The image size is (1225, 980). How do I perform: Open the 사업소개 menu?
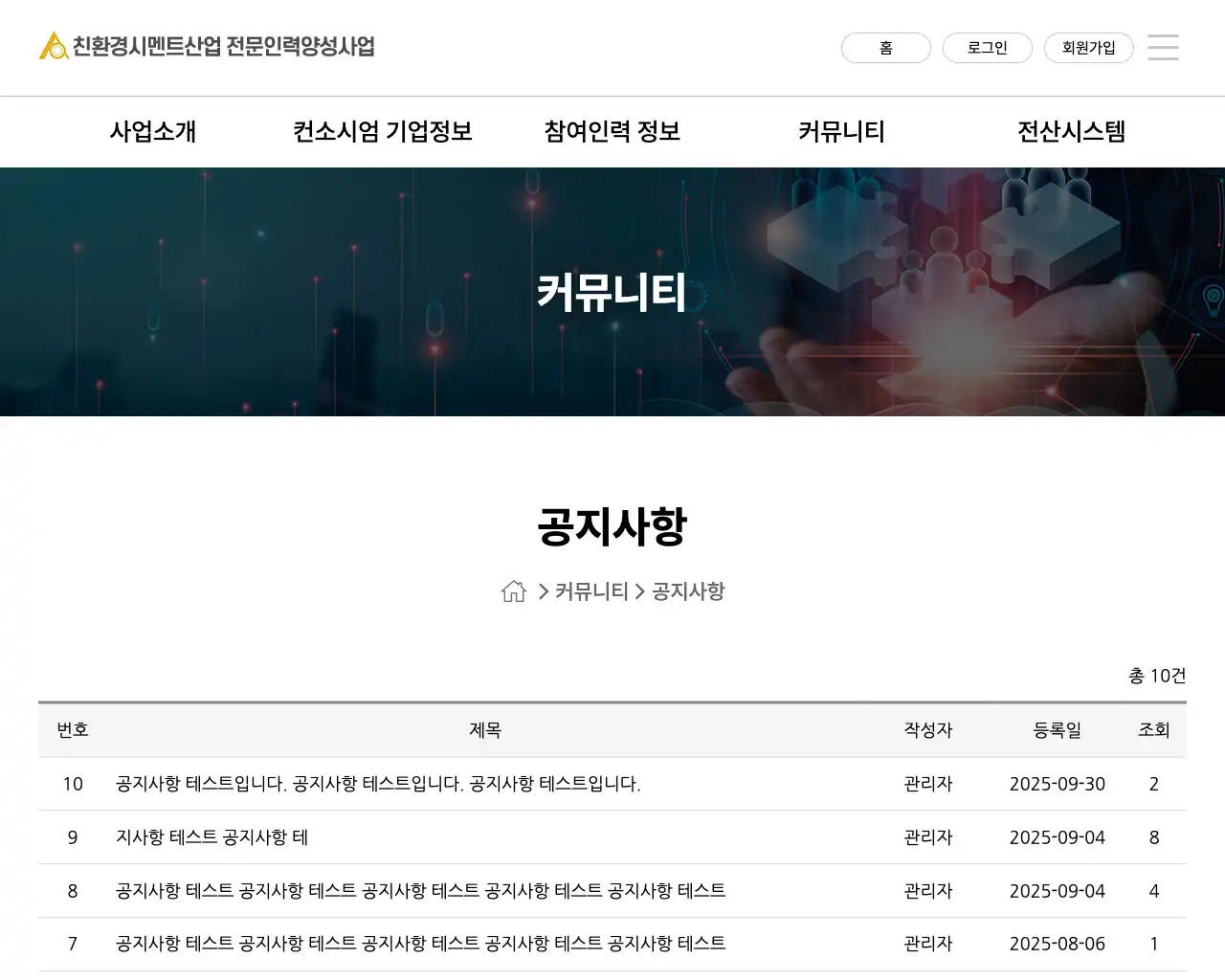[153, 131]
